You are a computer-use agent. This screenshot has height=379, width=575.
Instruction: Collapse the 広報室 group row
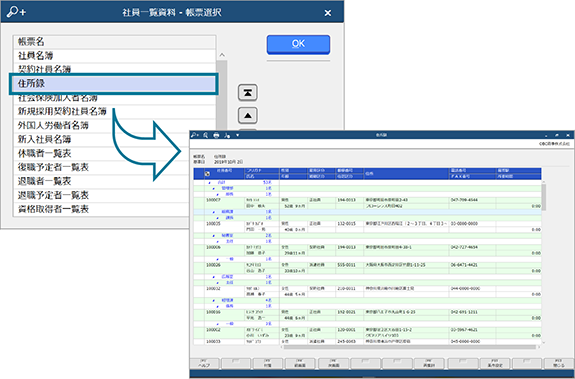[x=214, y=277]
